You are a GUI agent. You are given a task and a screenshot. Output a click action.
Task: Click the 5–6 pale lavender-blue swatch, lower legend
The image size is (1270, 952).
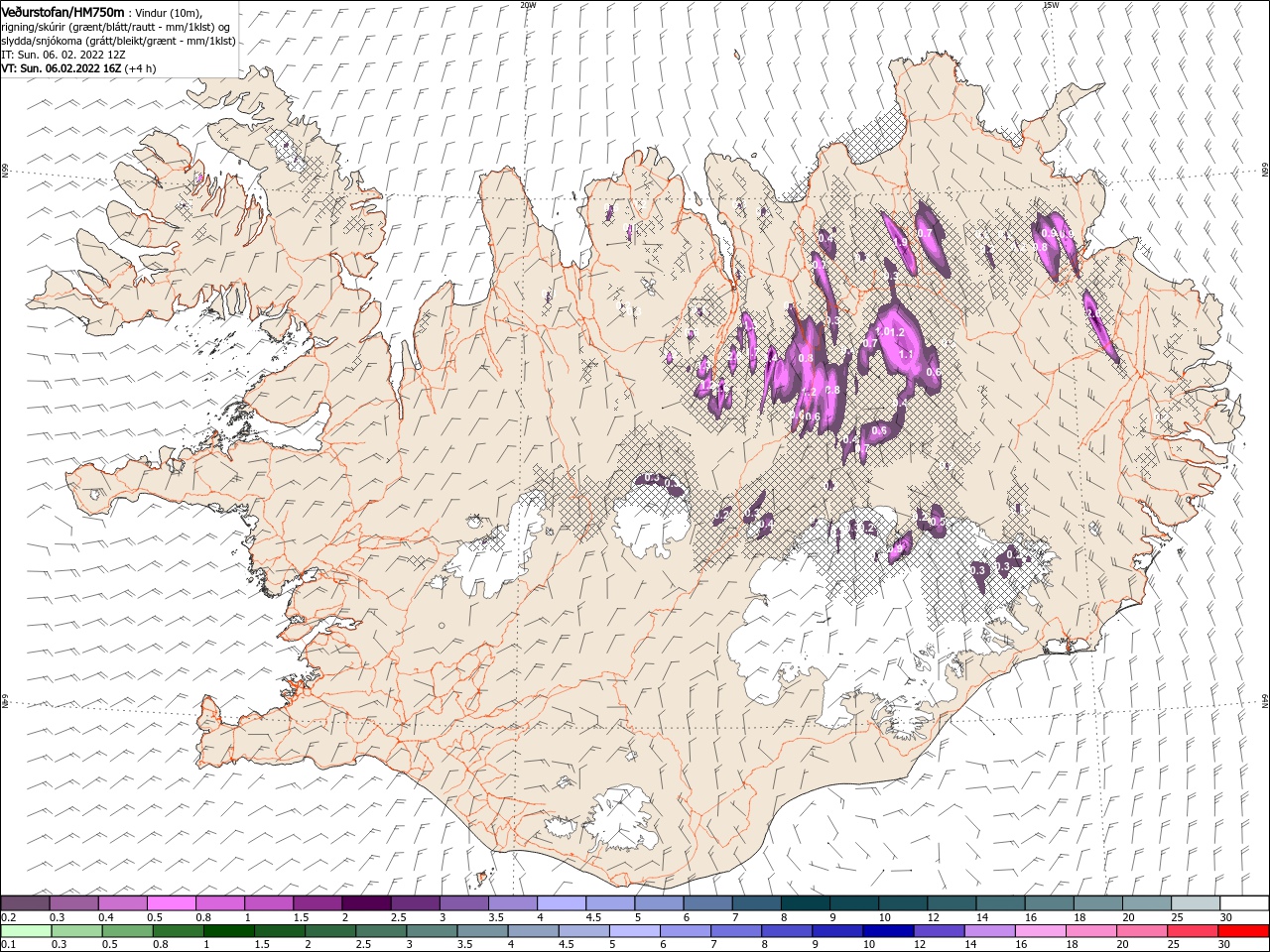634,931
